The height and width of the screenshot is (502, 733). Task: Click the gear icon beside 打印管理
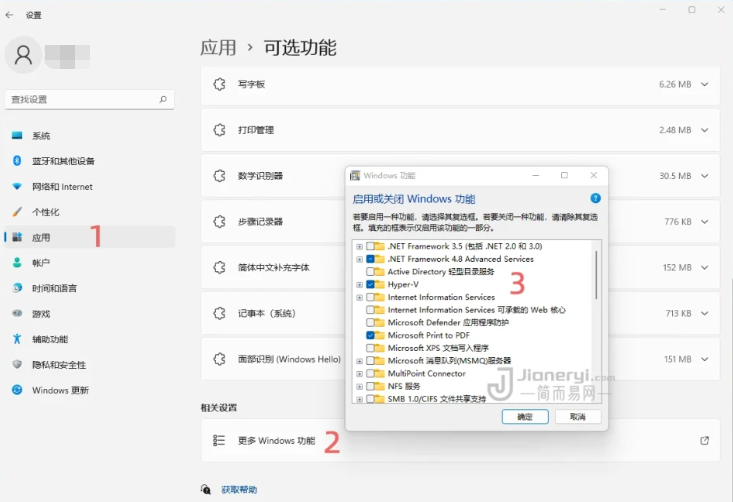219,130
